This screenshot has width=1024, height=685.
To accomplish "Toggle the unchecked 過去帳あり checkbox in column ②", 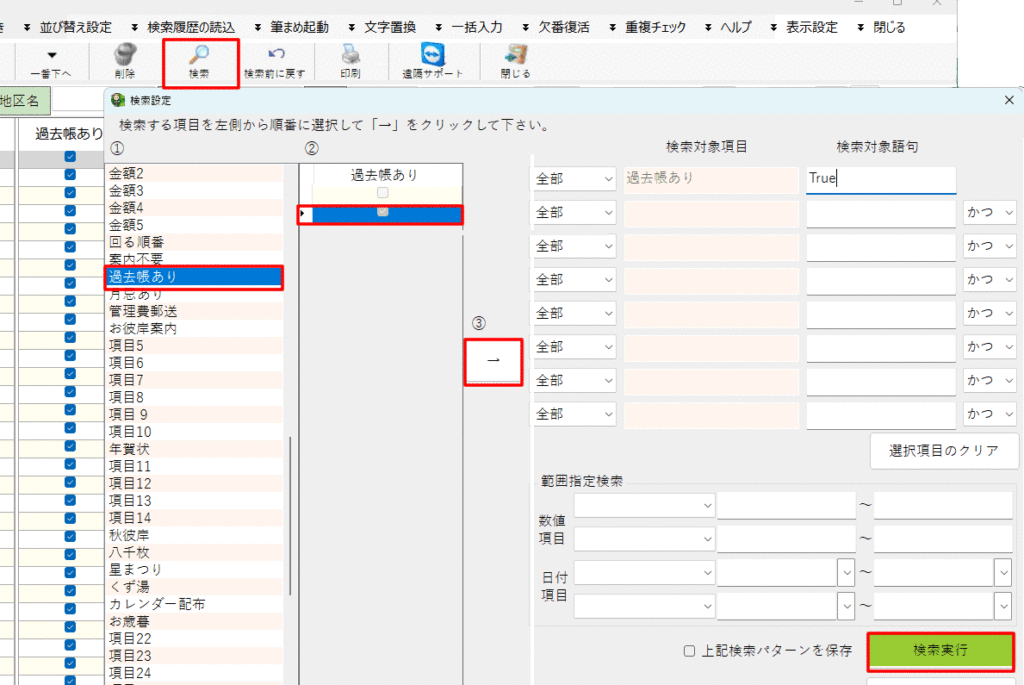I will [x=382, y=193].
